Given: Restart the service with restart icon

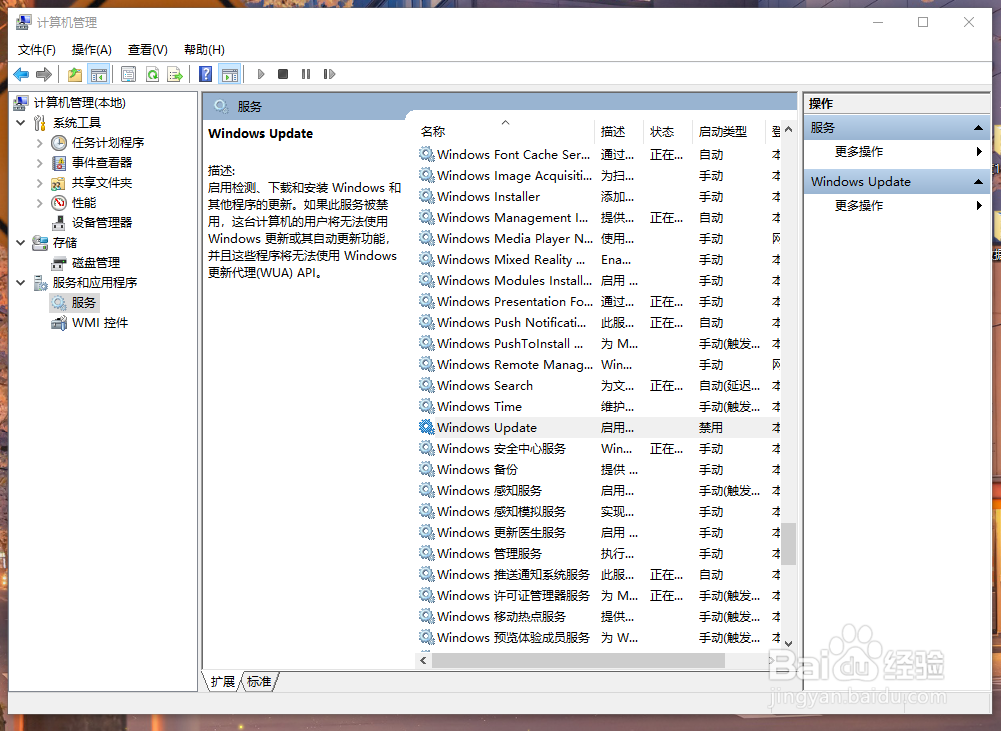Looking at the screenshot, I should pos(329,74).
